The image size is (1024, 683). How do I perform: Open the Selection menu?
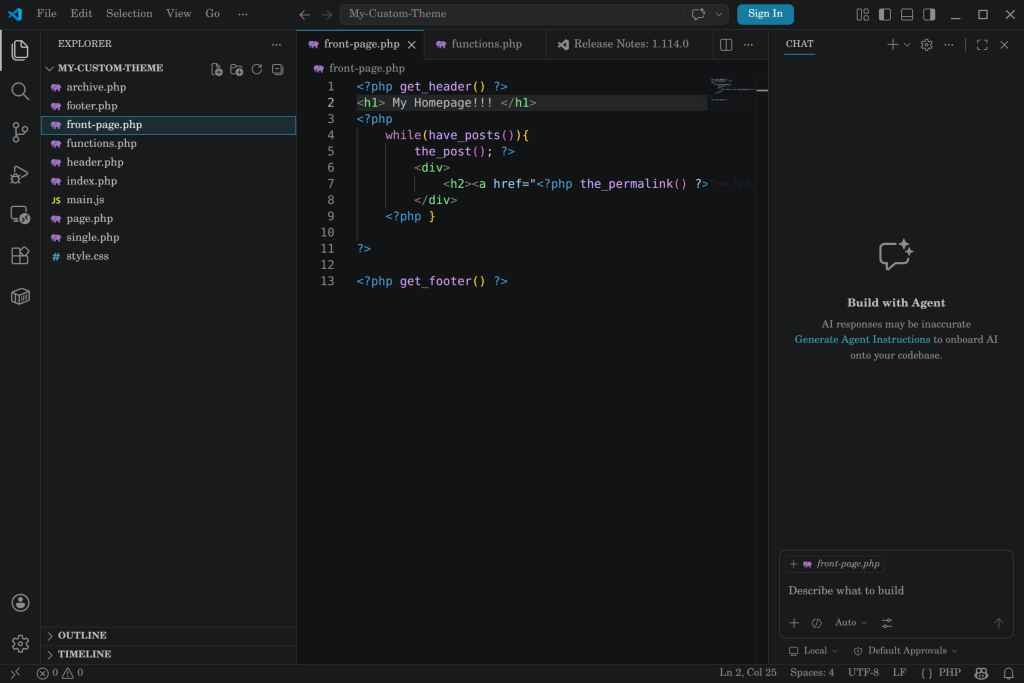129,14
